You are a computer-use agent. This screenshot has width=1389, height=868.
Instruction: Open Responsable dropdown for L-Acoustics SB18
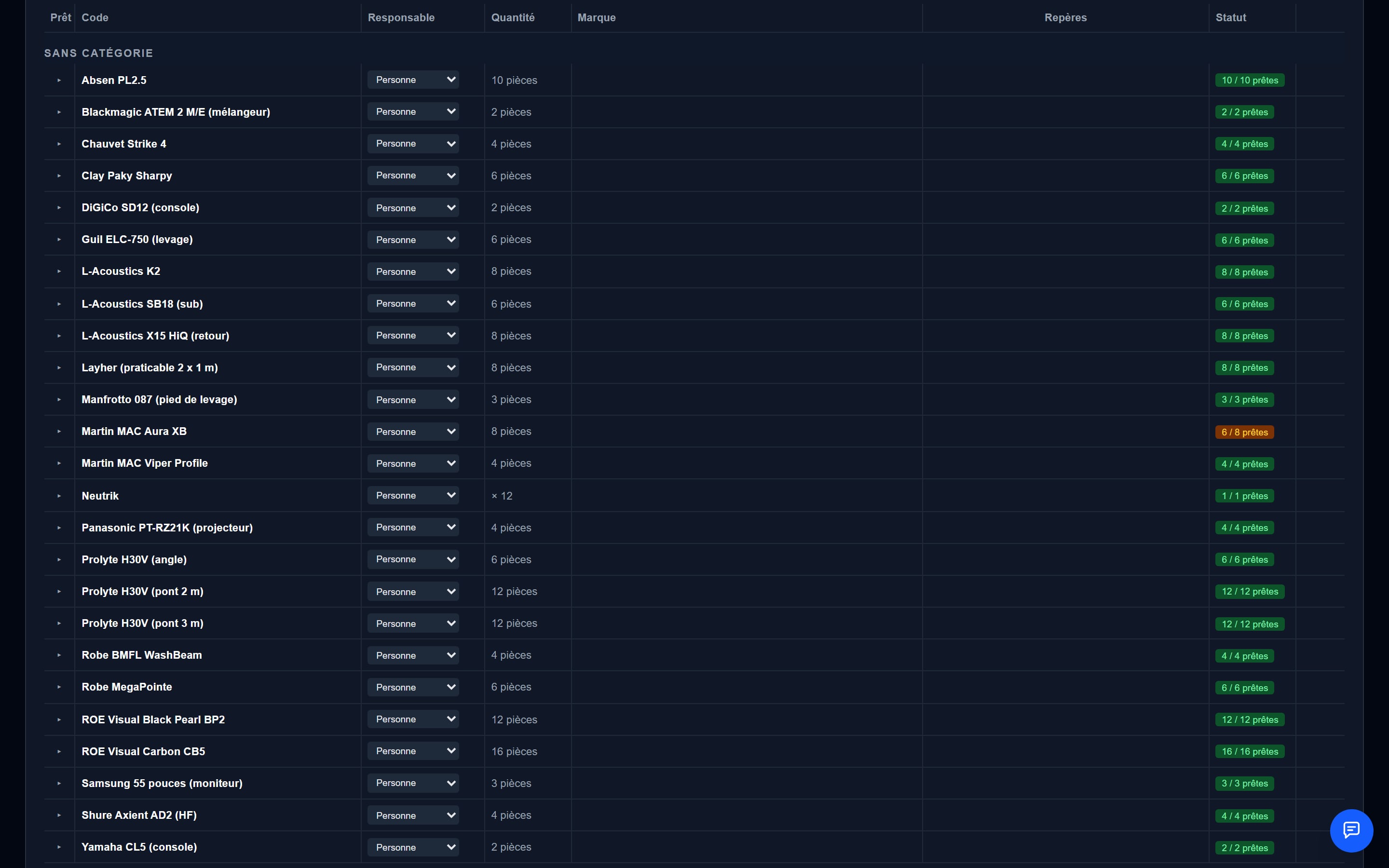click(413, 304)
